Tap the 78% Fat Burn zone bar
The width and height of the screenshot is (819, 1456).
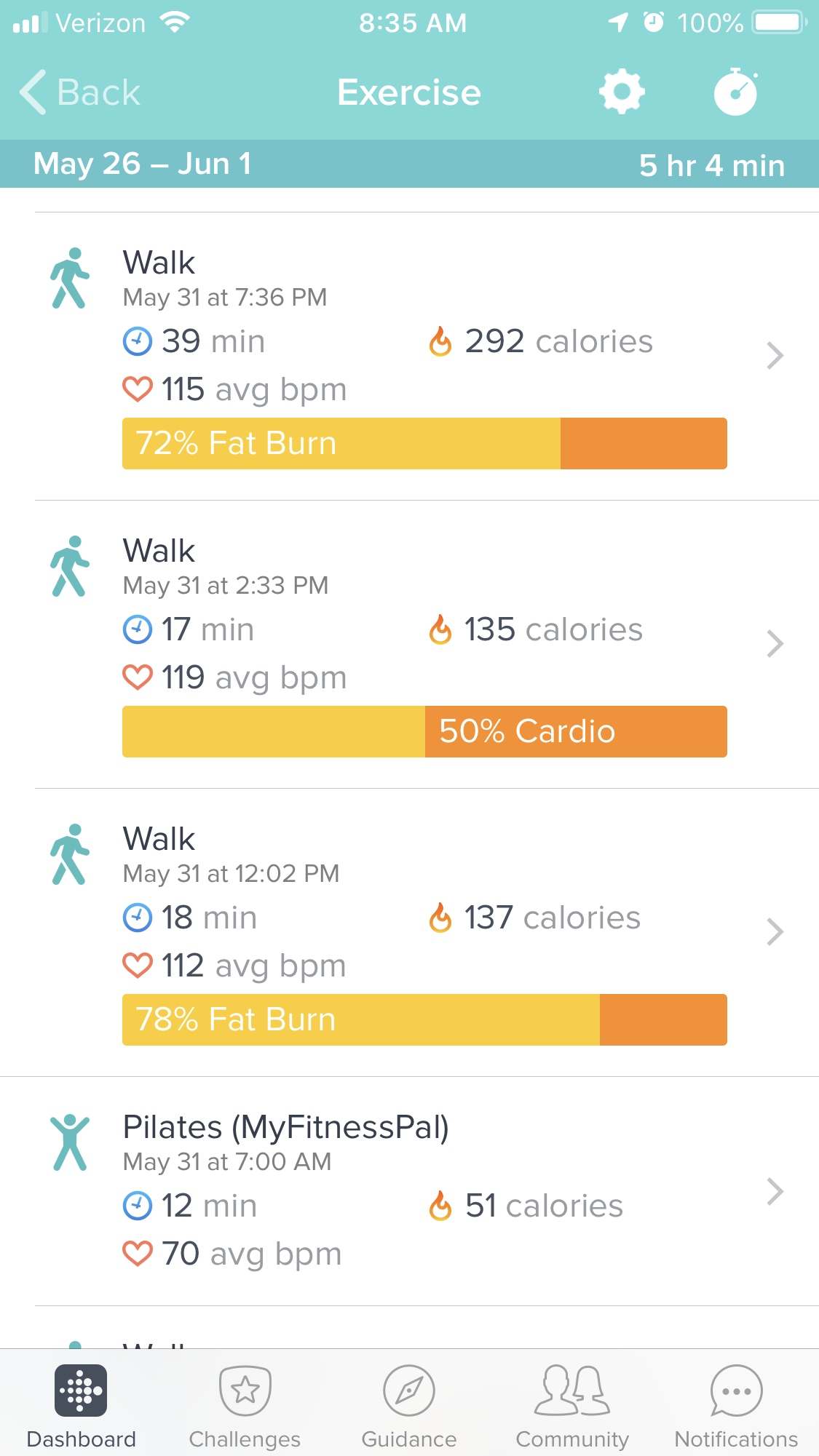pyautogui.click(x=424, y=1019)
